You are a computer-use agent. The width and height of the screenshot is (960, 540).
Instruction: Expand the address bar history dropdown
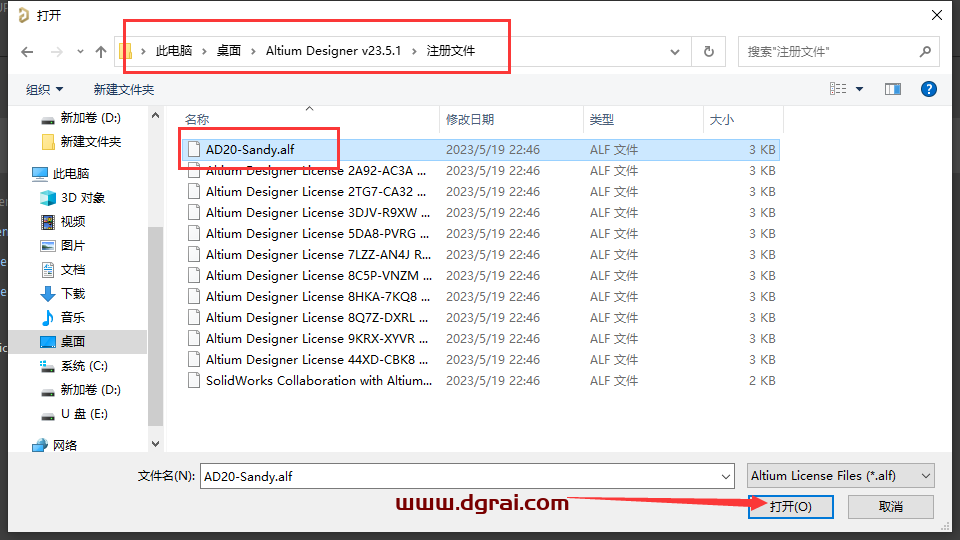[675, 52]
